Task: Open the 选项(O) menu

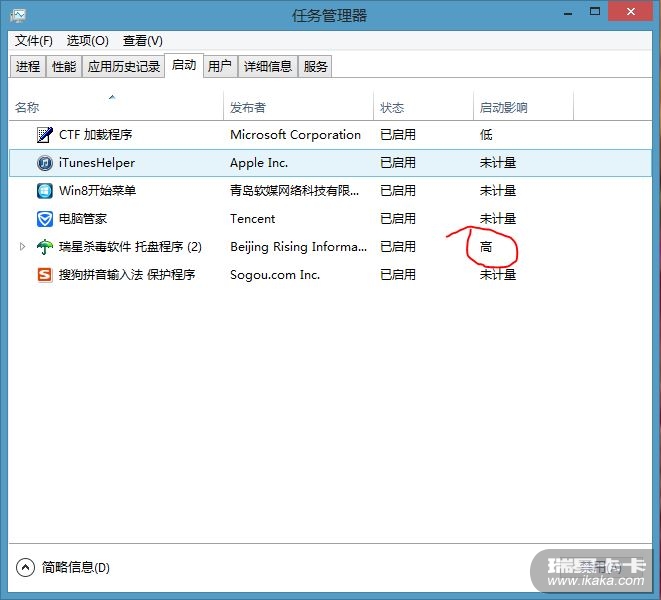Action: pos(88,41)
